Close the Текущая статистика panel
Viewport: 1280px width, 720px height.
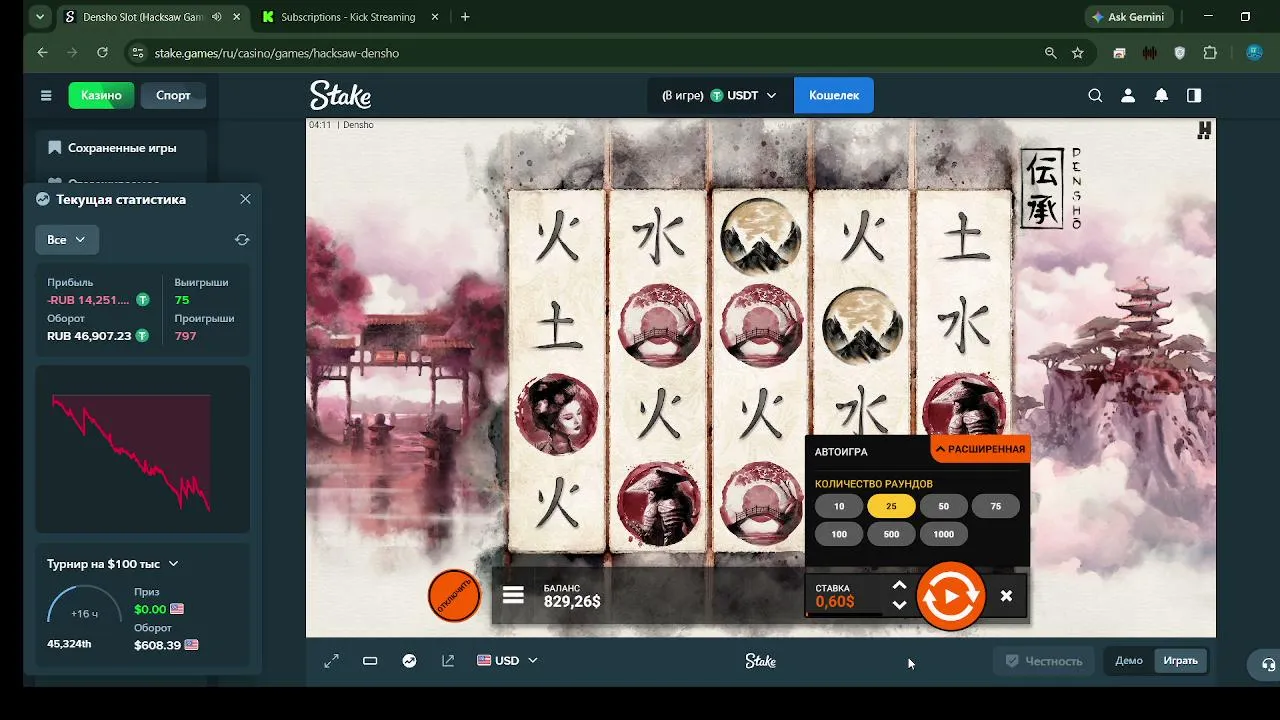pos(245,199)
